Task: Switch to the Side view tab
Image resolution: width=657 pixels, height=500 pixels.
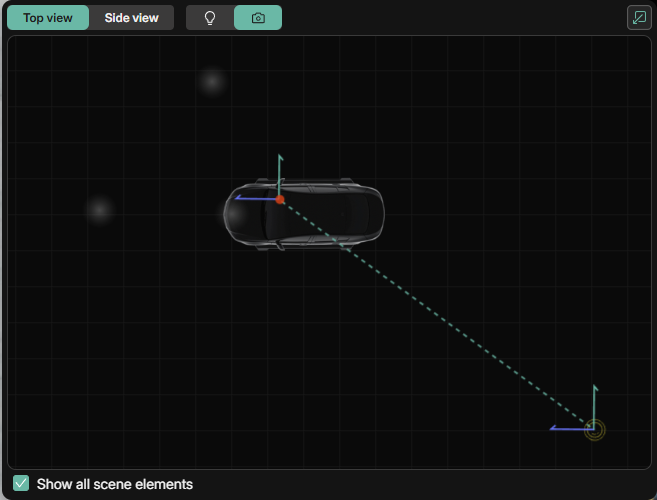Action: click(131, 18)
